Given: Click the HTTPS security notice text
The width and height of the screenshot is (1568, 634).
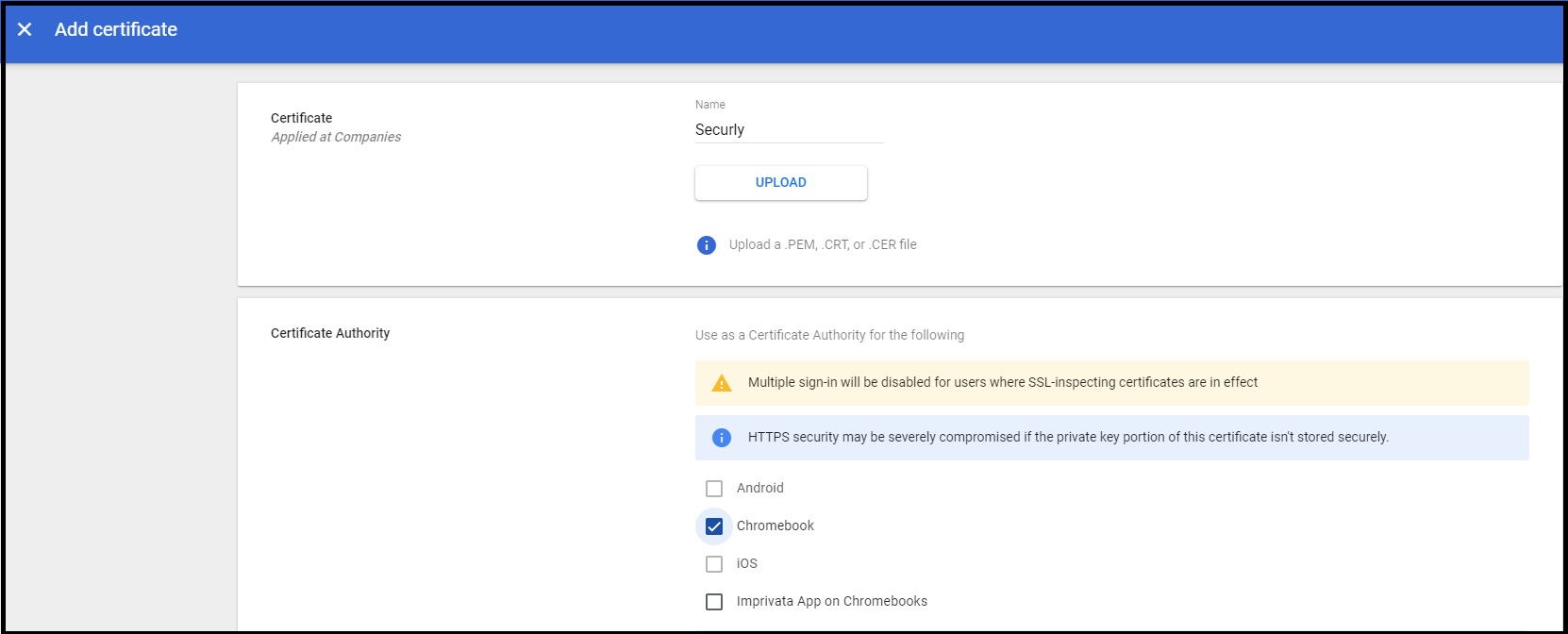Looking at the screenshot, I should [x=1067, y=437].
